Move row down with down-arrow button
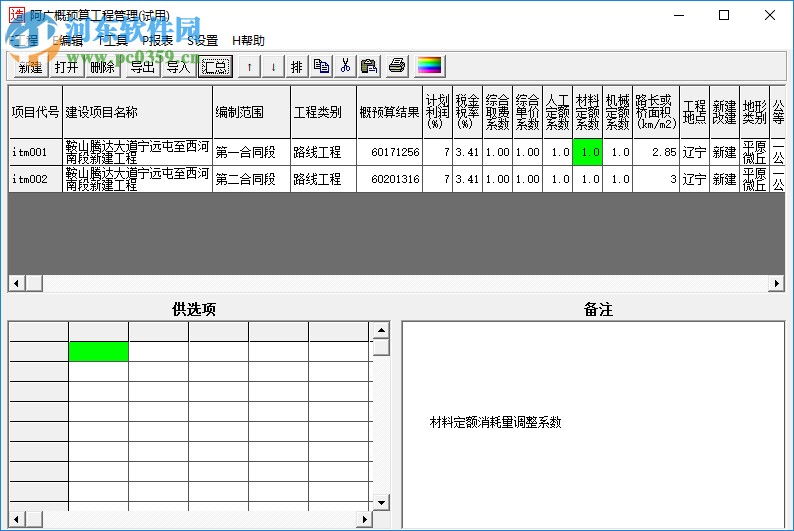Image resolution: width=794 pixels, height=531 pixels. (x=273, y=66)
